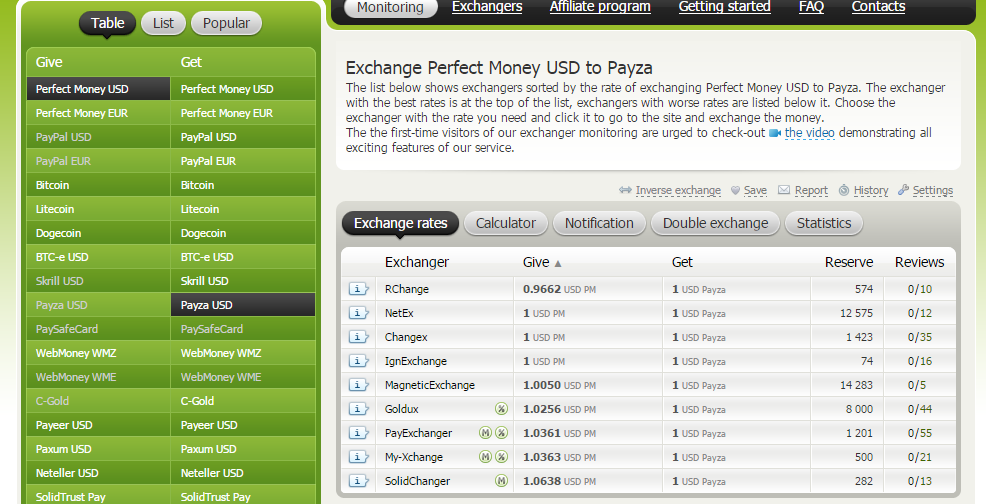This screenshot has height=504, width=986.
Task: Click the percent badge beside My-Xchange
Action: (x=501, y=457)
